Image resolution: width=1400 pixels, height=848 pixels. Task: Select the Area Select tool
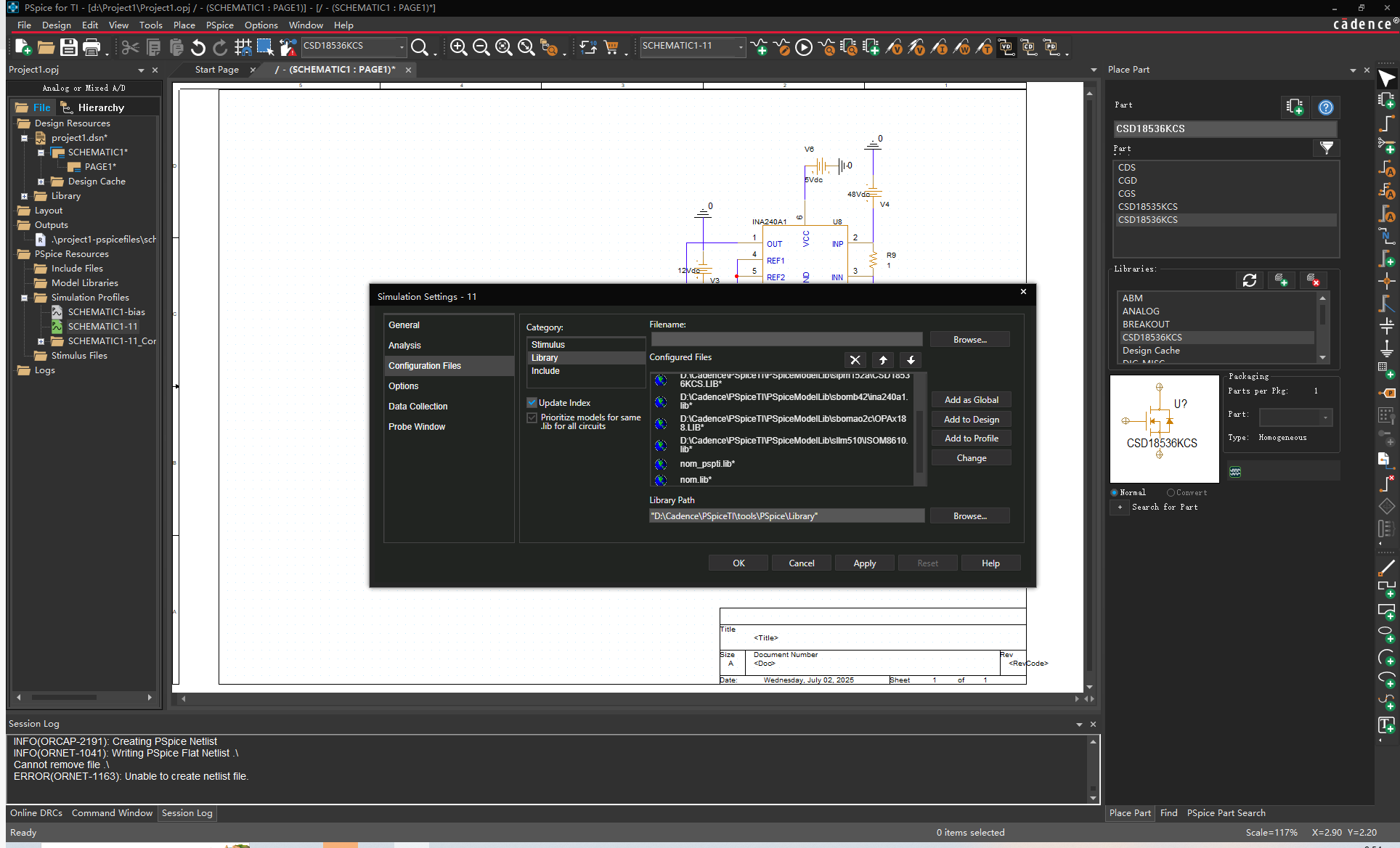pos(265,47)
